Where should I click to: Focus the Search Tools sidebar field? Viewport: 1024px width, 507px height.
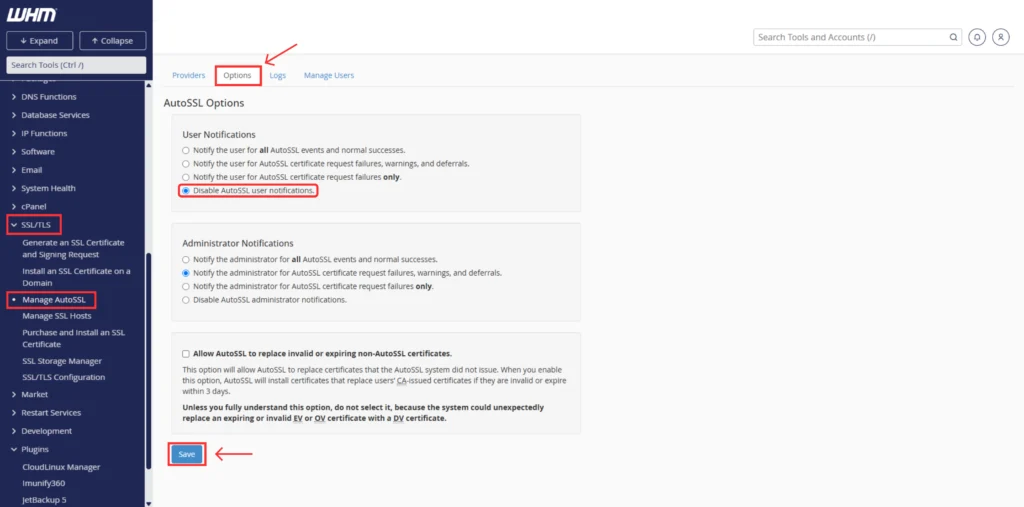76,65
